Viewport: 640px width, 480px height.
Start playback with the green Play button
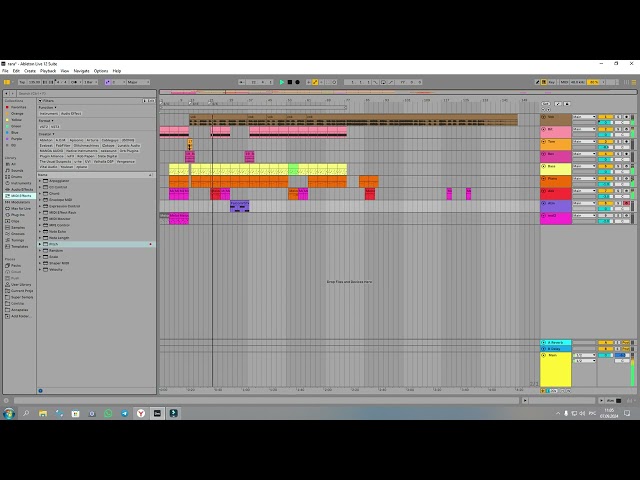coord(282,82)
